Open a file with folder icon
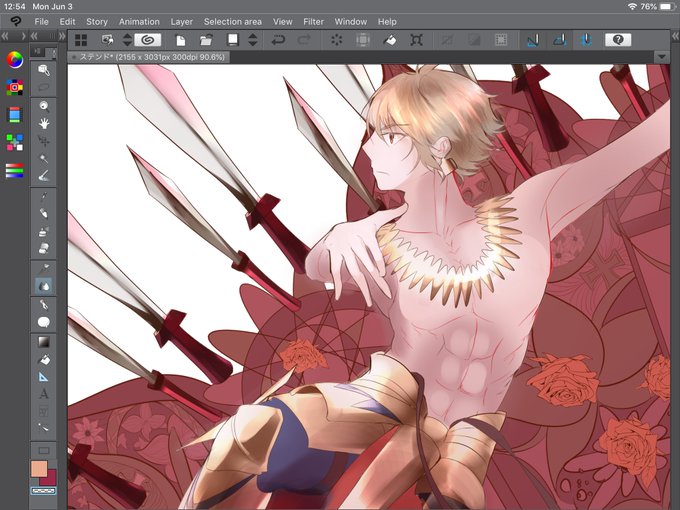Viewport: 680px width, 510px height. (x=206, y=40)
